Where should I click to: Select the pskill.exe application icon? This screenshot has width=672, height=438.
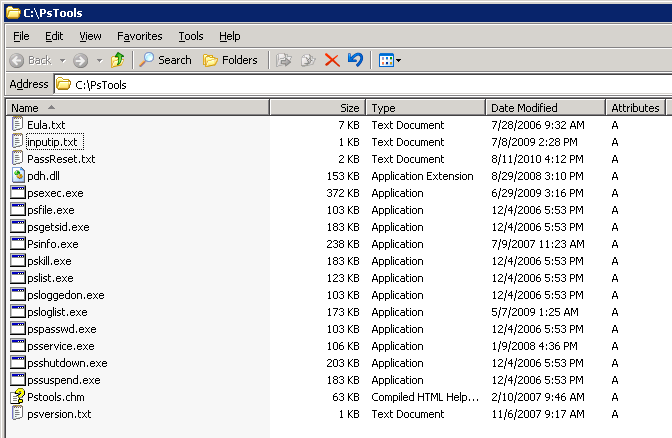click(x=18, y=260)
